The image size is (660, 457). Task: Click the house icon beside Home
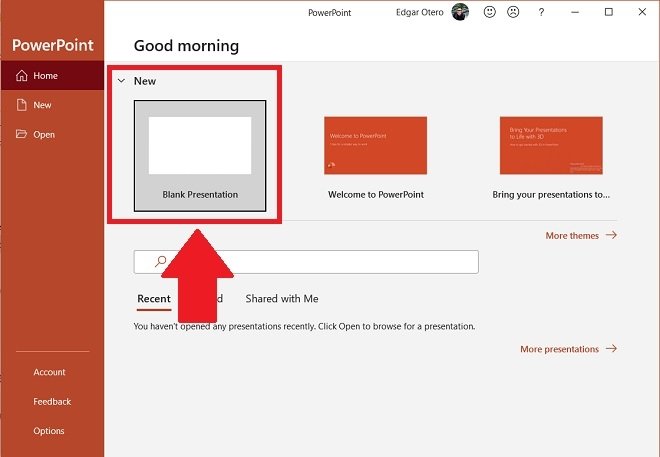coord(21,75)
